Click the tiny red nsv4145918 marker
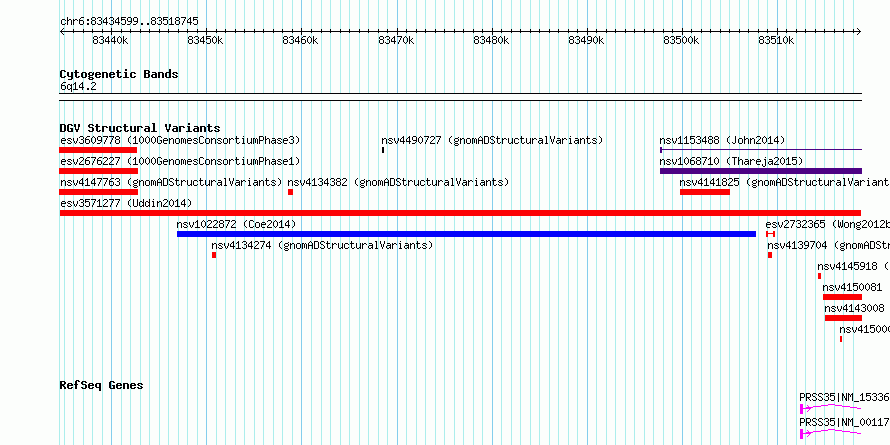This screenshot has height=445, width=890. point(819,276)
